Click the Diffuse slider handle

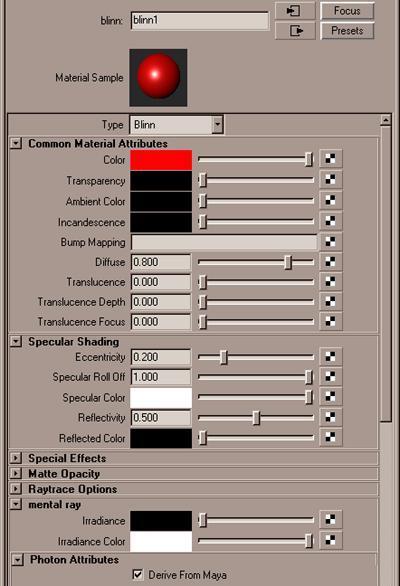click(x=288, y=262)
